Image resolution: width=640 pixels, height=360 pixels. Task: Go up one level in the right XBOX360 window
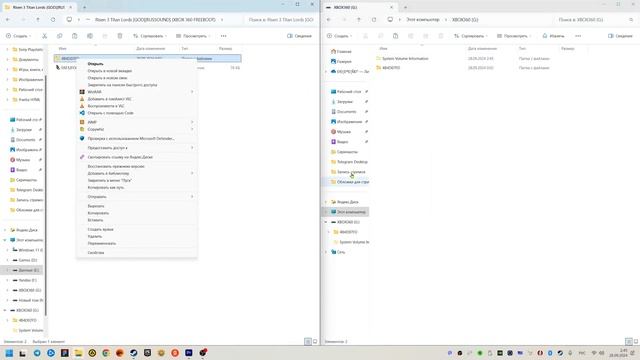click(x=359, y=20)
